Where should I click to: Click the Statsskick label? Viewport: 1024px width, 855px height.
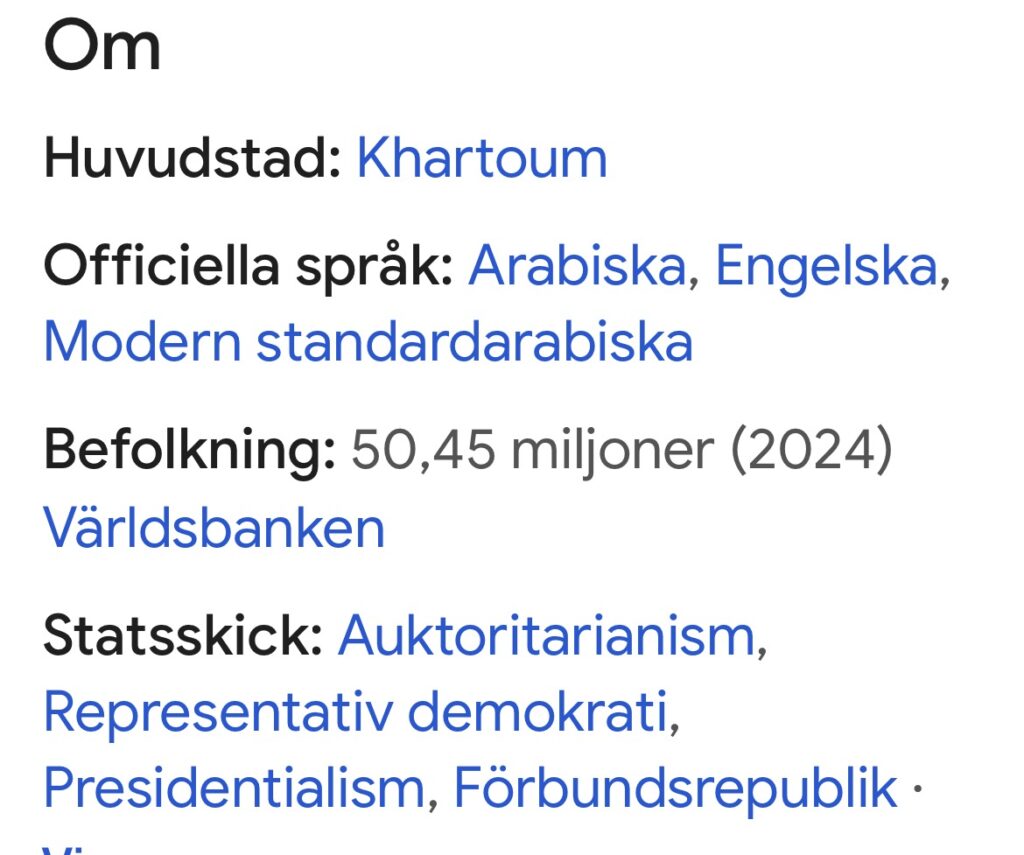coord(183,636)
